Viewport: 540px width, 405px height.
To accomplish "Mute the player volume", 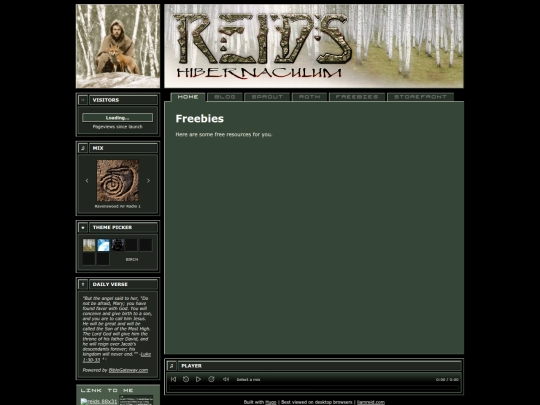I will click(226, 379).
